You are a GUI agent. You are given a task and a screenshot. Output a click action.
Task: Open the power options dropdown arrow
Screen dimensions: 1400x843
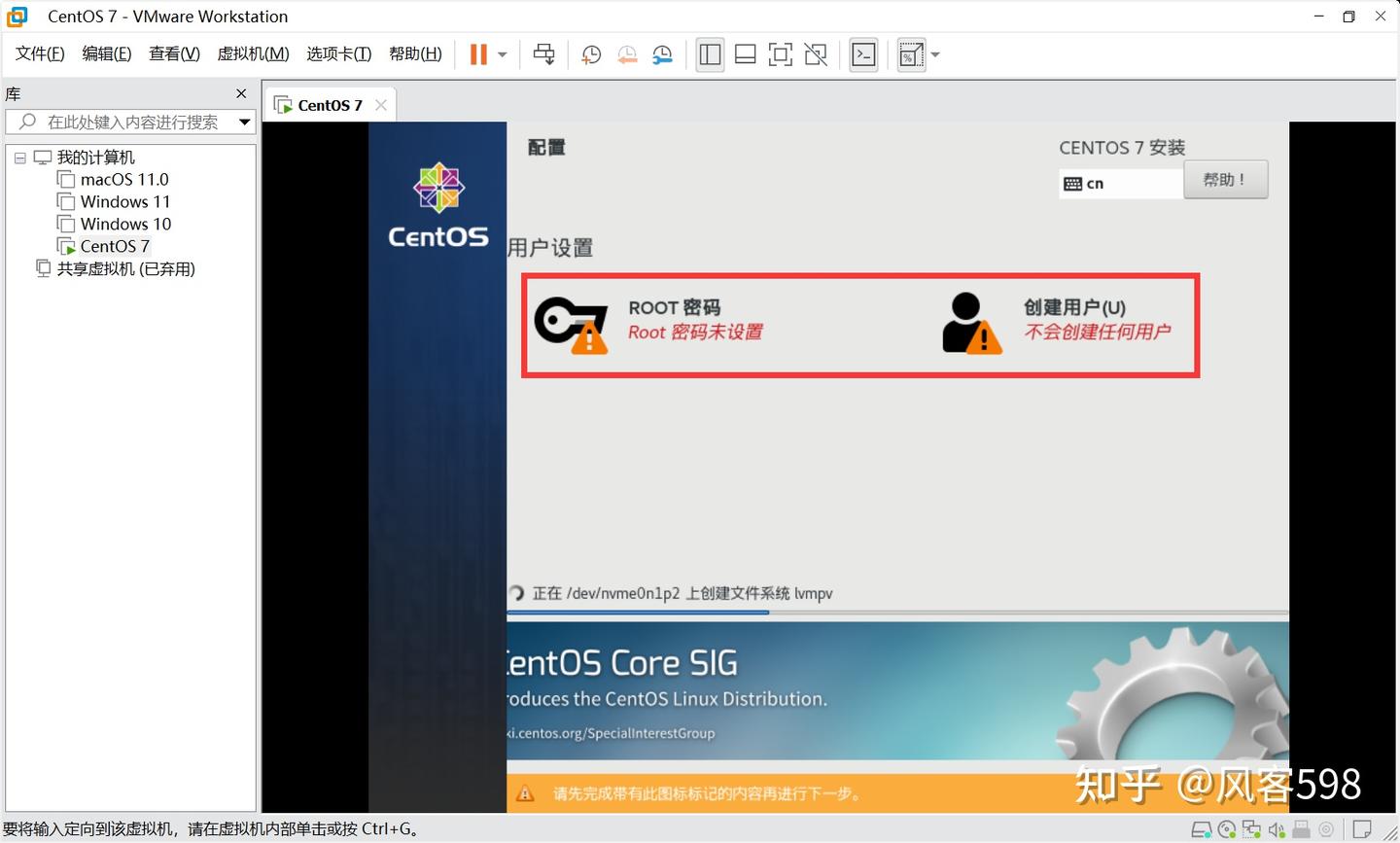point(503,54)
